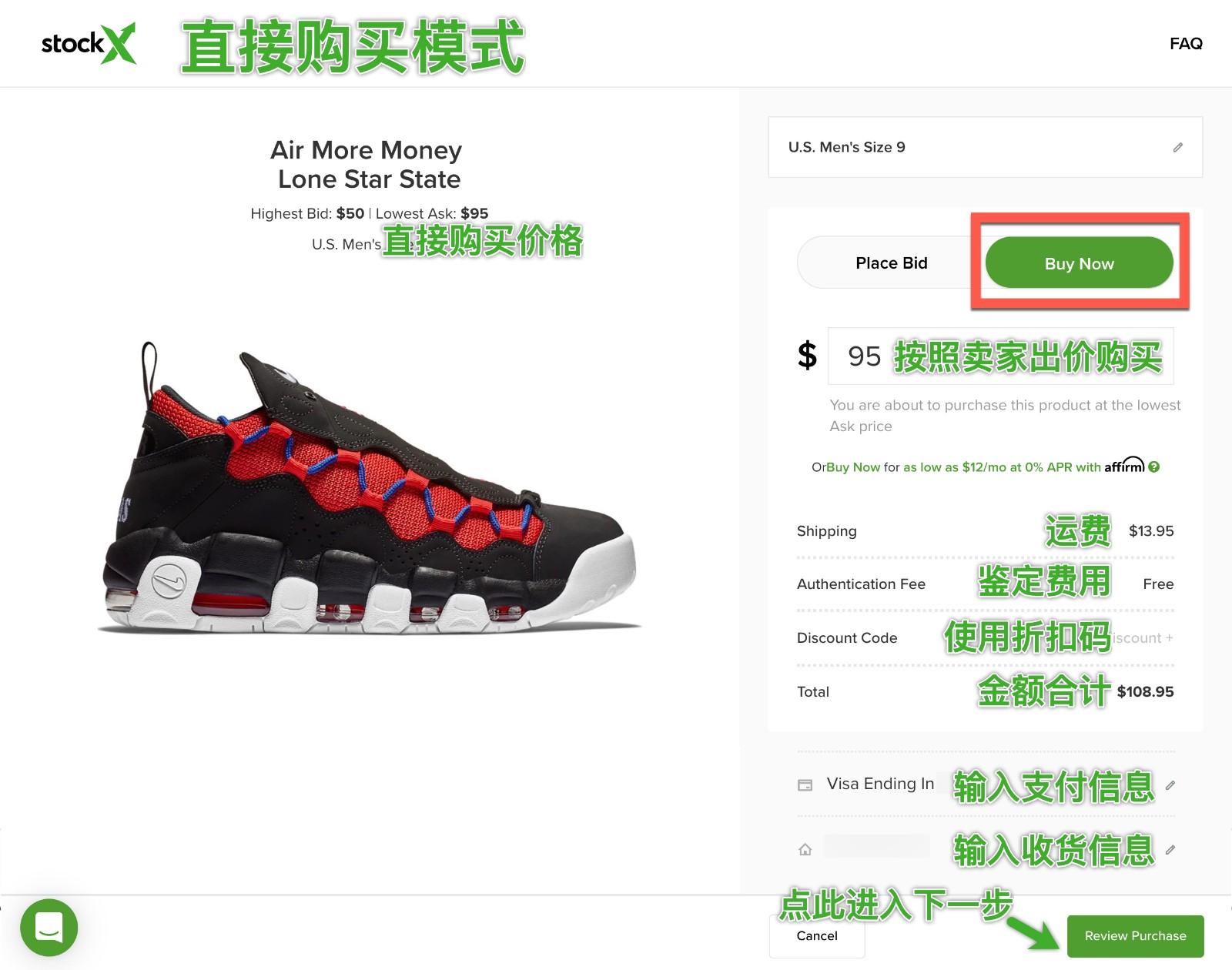Screen dimensions: 1232x970
Task: Click the credit card icon beside Visa
Action: pos(805,785)
